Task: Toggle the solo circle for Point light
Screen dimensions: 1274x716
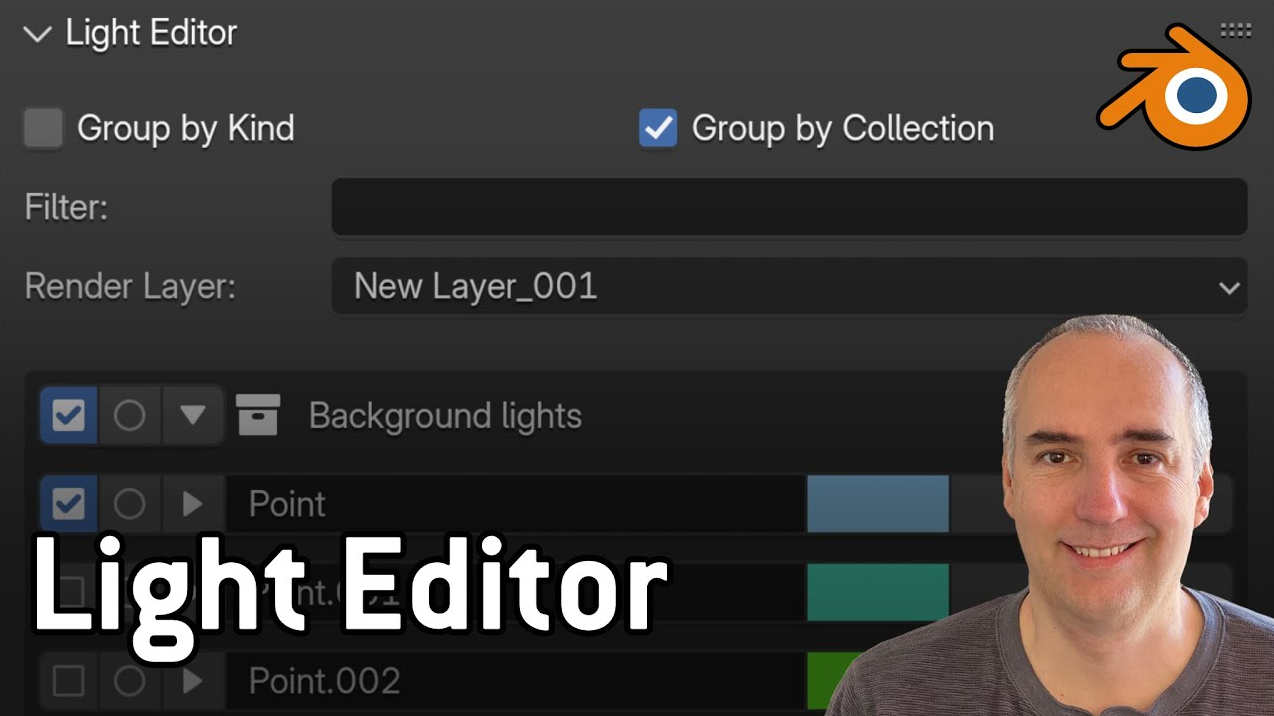Action: click(129, 504)
